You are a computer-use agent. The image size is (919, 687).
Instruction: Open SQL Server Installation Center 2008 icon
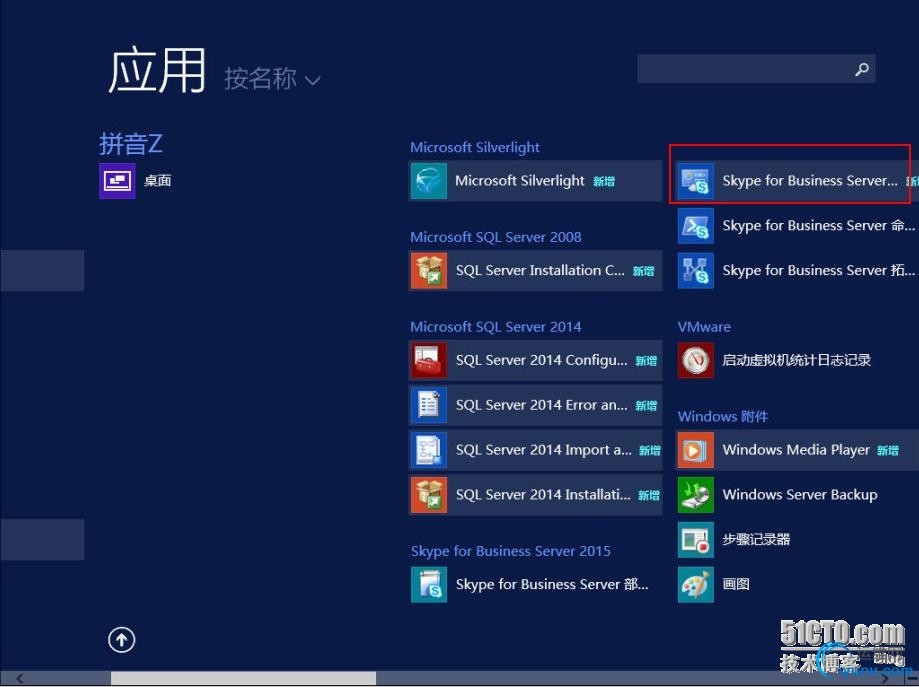428,271
